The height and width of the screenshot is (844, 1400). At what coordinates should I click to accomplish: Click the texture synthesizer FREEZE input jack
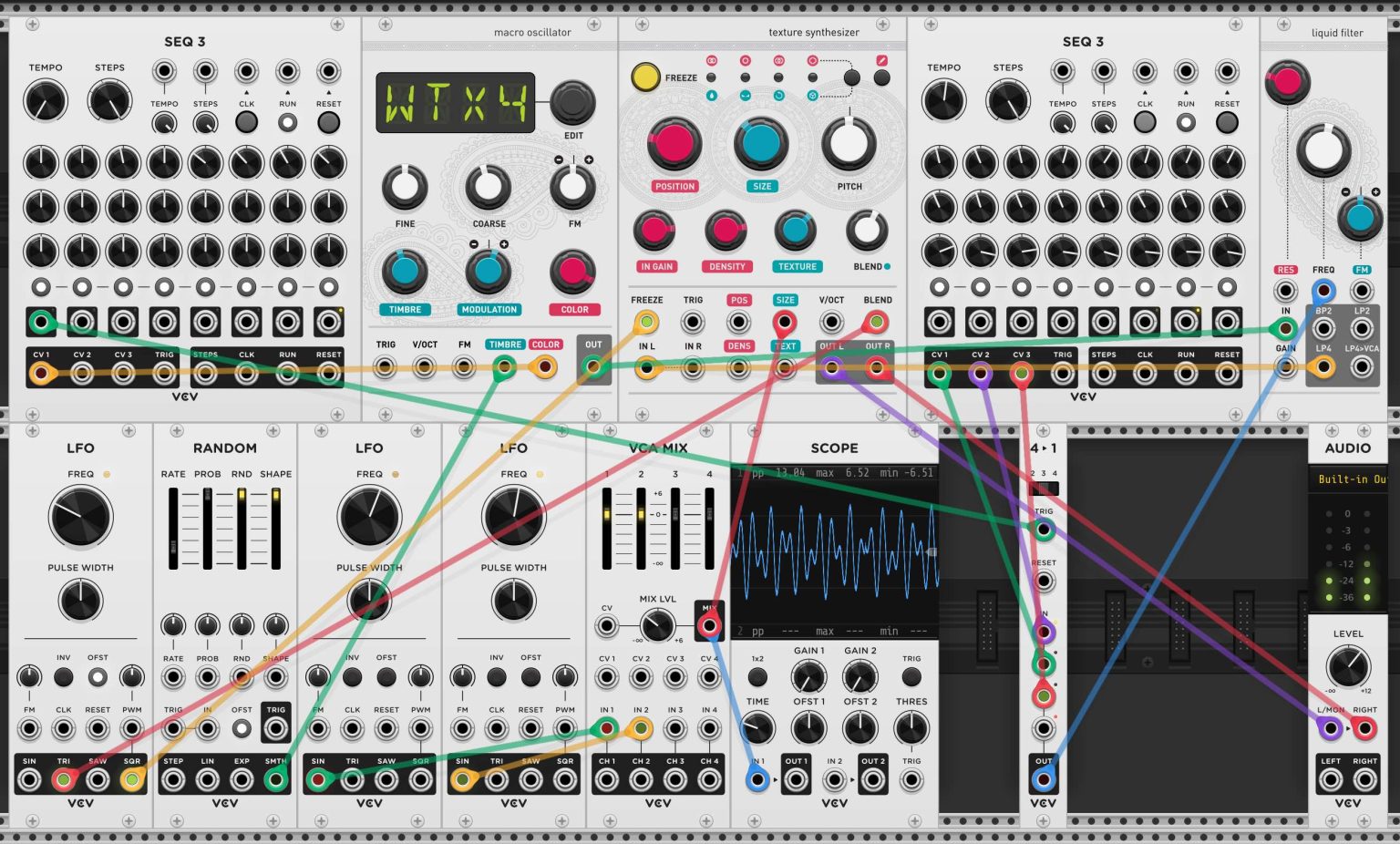point(646,321)
